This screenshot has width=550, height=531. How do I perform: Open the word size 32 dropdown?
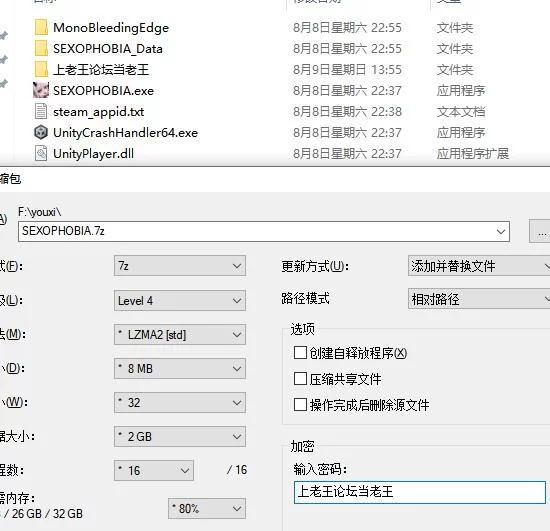180,403
